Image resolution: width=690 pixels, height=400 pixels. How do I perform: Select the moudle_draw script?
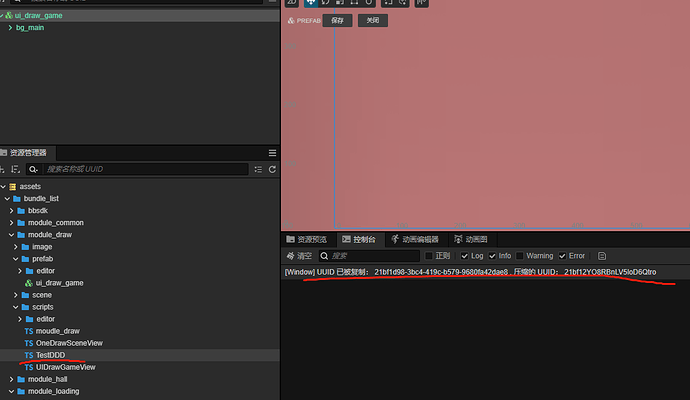coord(139,331)
